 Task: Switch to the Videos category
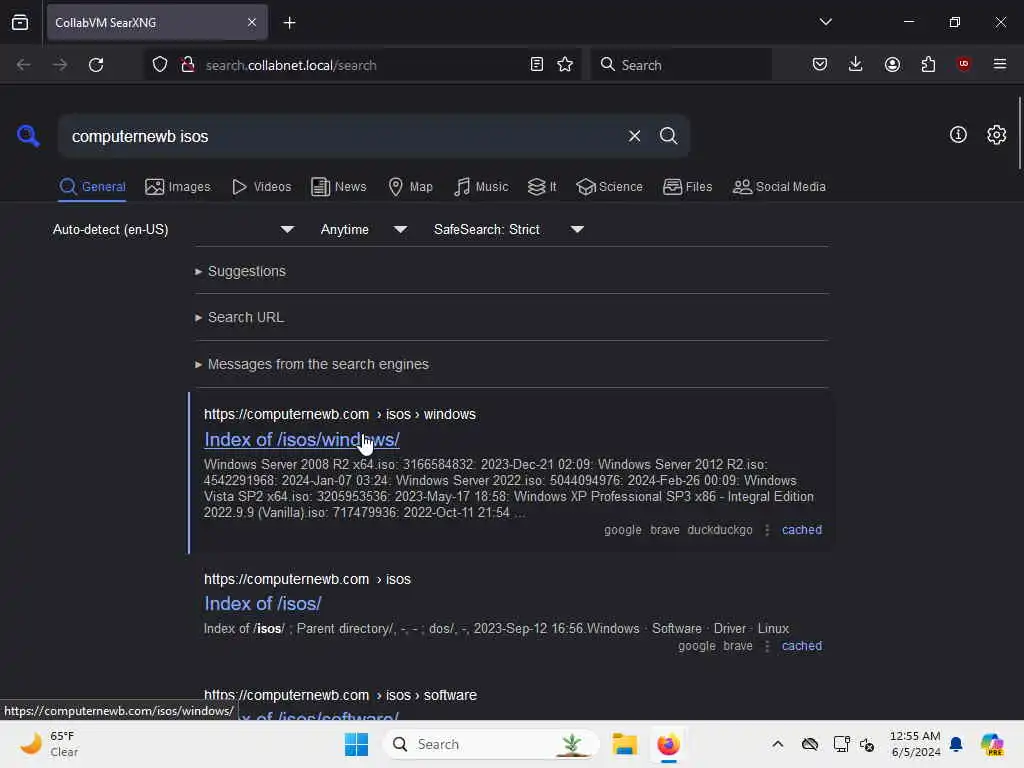click(x=261, y=187)
